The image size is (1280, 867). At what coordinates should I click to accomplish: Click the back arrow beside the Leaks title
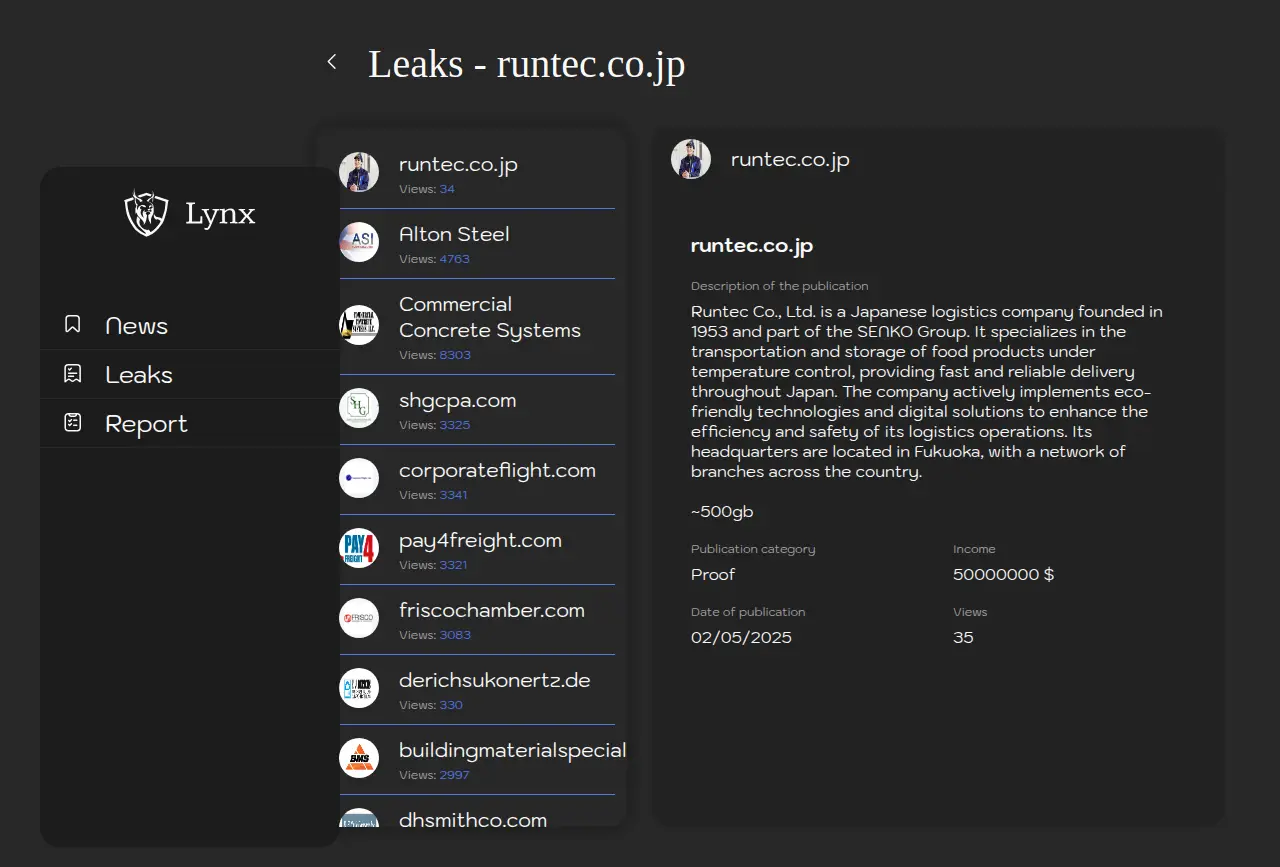tap(332, 62)
